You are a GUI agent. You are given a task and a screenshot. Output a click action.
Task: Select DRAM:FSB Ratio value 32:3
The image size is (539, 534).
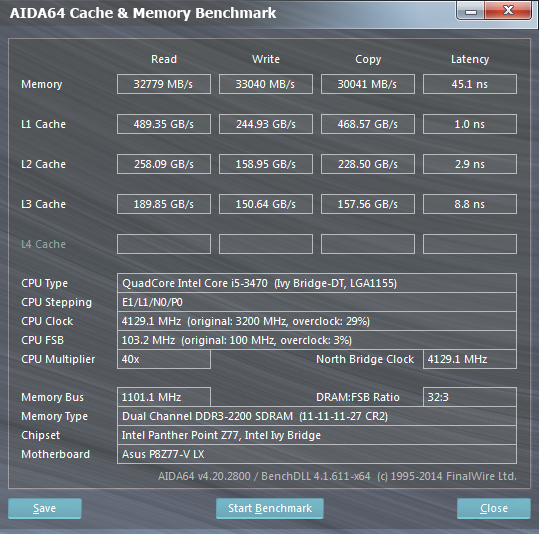point(470,397)
